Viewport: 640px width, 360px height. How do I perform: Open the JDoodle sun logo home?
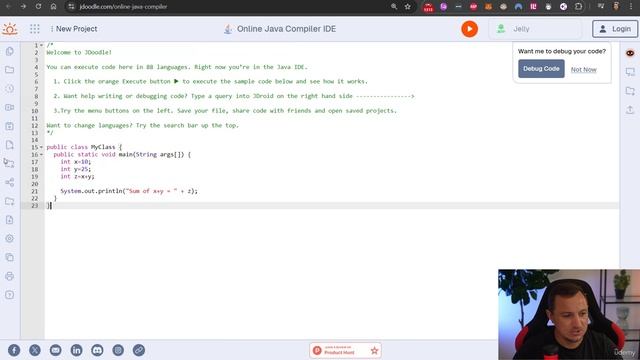point(10,29)
